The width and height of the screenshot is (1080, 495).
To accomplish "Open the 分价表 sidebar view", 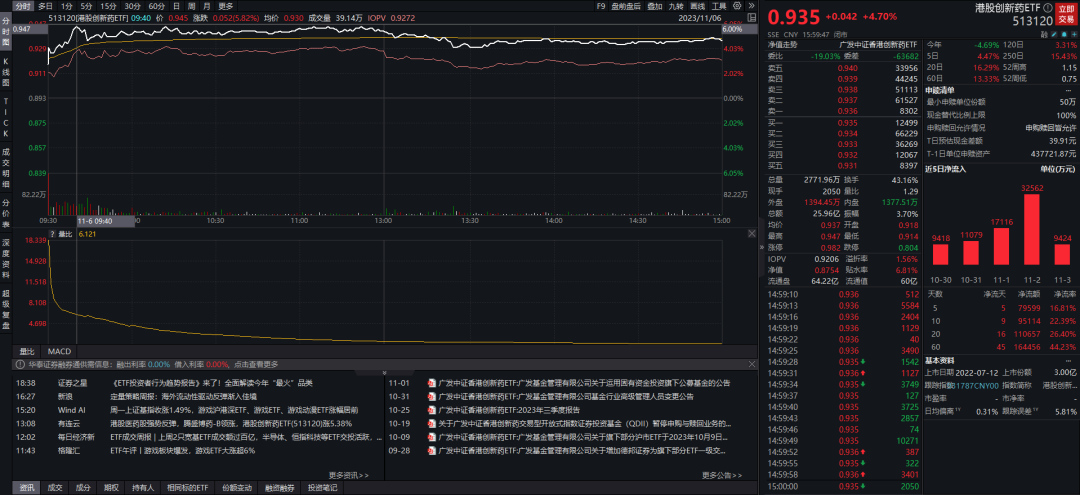I will click(x=6, y=213).
